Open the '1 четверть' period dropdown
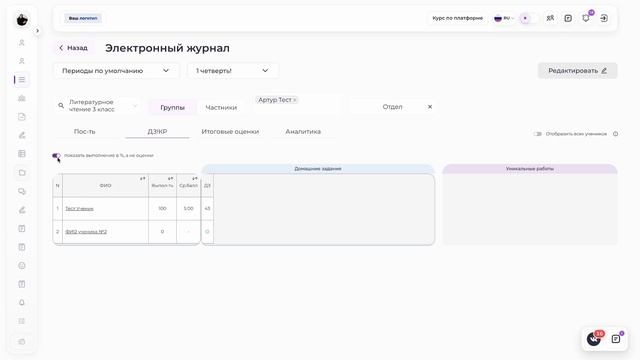640x360 pixels. click(x=233, y=71)
